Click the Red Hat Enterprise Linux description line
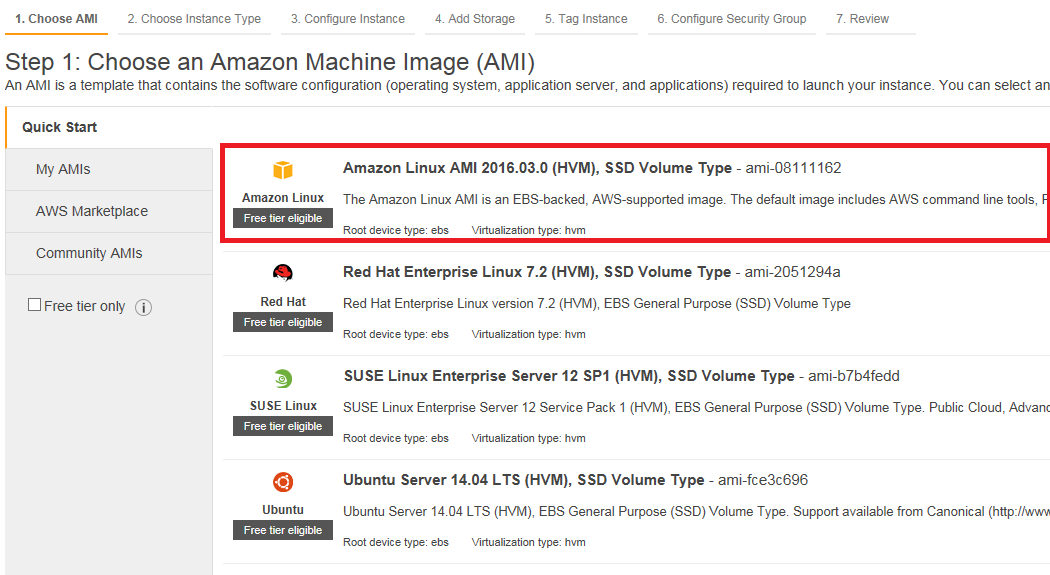 click(597, 303)
